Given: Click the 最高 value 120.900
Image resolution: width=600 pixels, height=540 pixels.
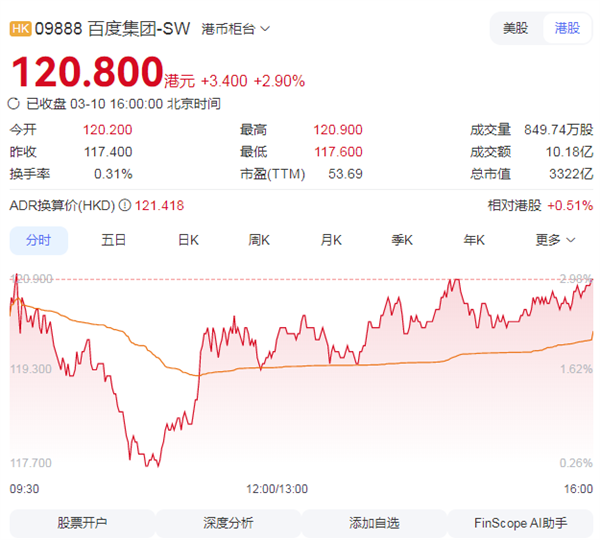Looking at the screenshot, I should (338, 130).
